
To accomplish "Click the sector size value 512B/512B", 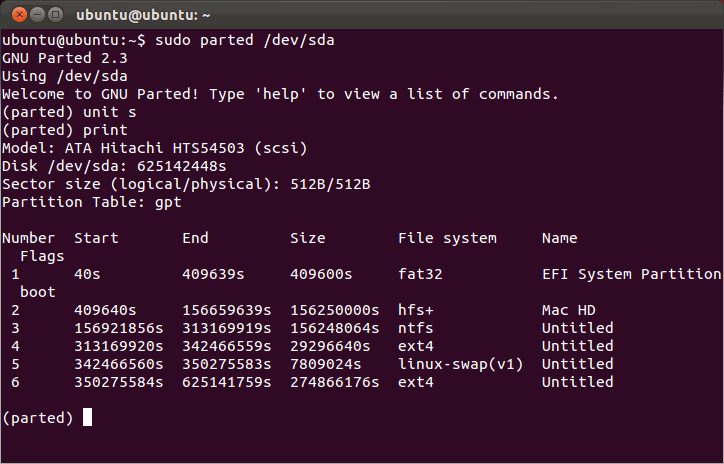I will coord(330,184).
